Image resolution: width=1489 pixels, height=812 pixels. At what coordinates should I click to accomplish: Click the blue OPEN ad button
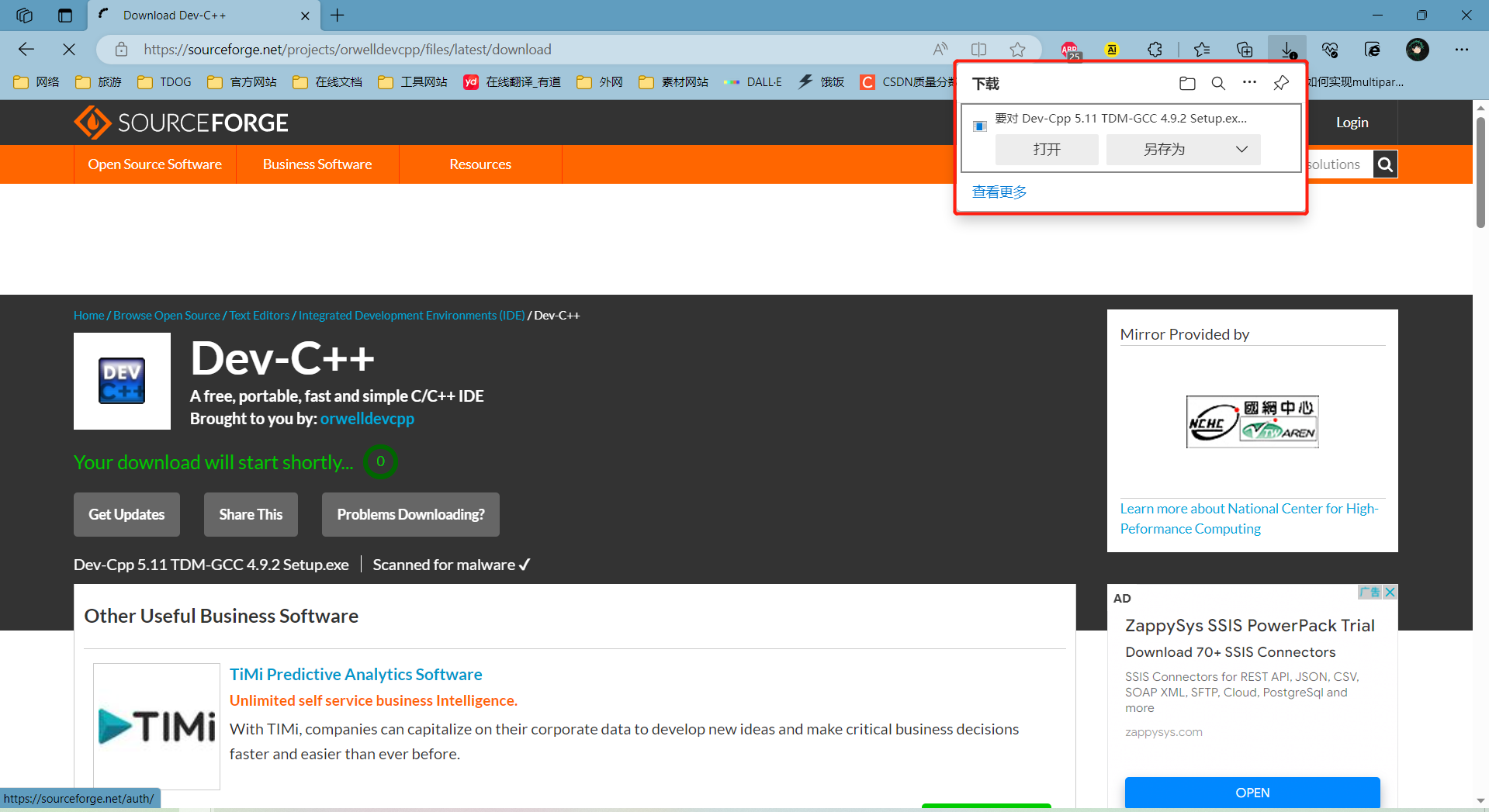tap(1252, 793)
